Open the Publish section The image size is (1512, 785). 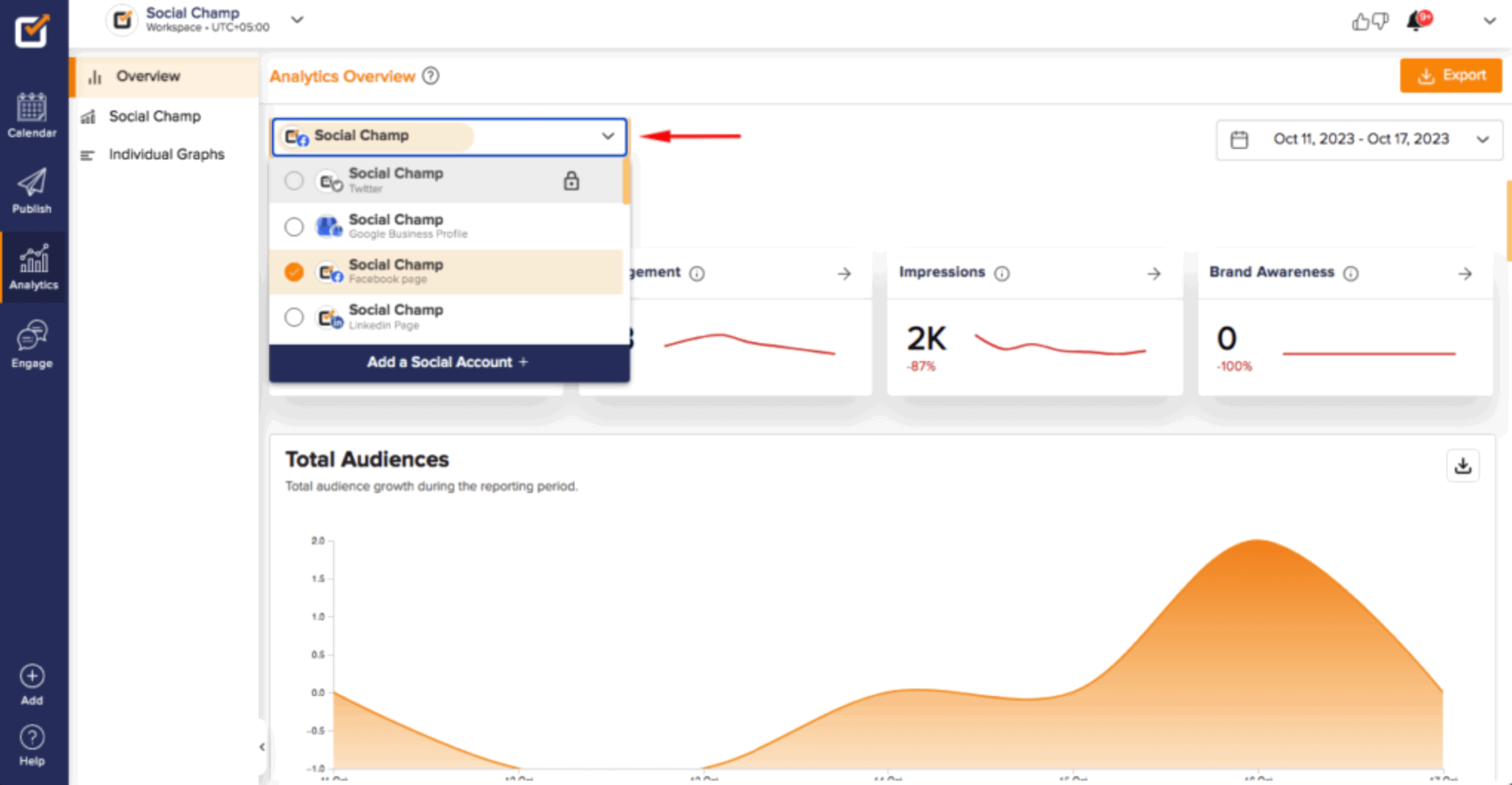point(32,191)
